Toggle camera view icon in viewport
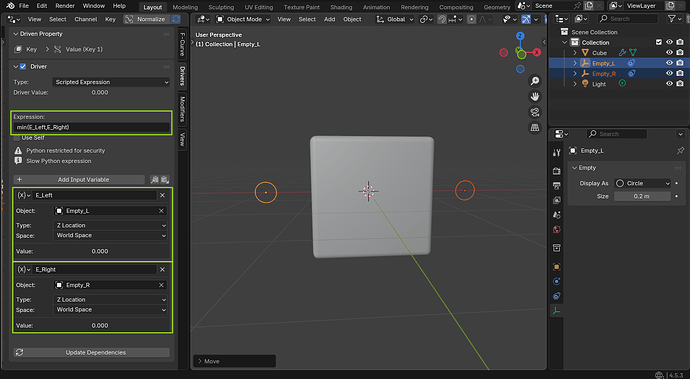This screenshot has width=690, height=379. [535, 112]
